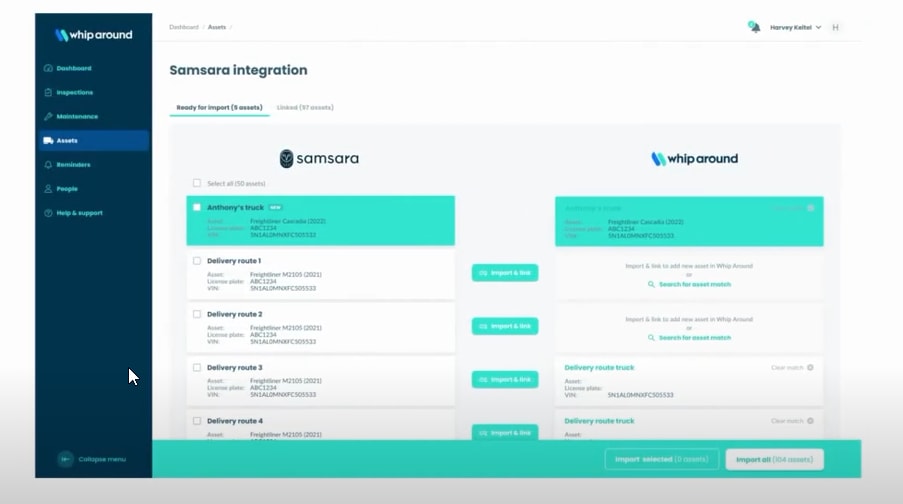The image size is (903, 504).
Task: Open Reminders in the sidebar menu
Action: pyautogui.click(x=73, y=165)
